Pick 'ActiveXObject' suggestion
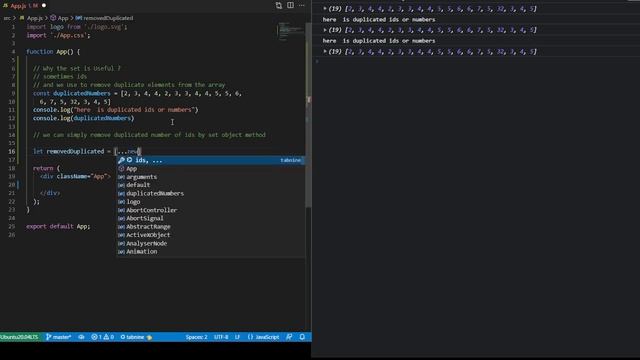The height and width of the screenshot is (360, 640). click(x=211, y=235)
